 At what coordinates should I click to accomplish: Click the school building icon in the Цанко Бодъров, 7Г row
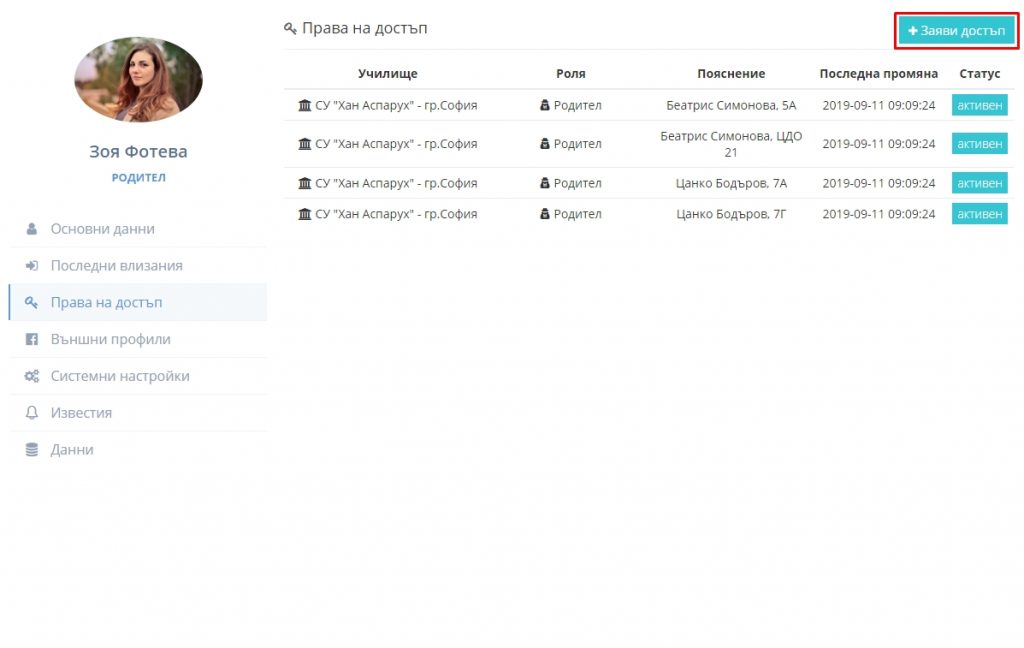[x=304, y=214]
